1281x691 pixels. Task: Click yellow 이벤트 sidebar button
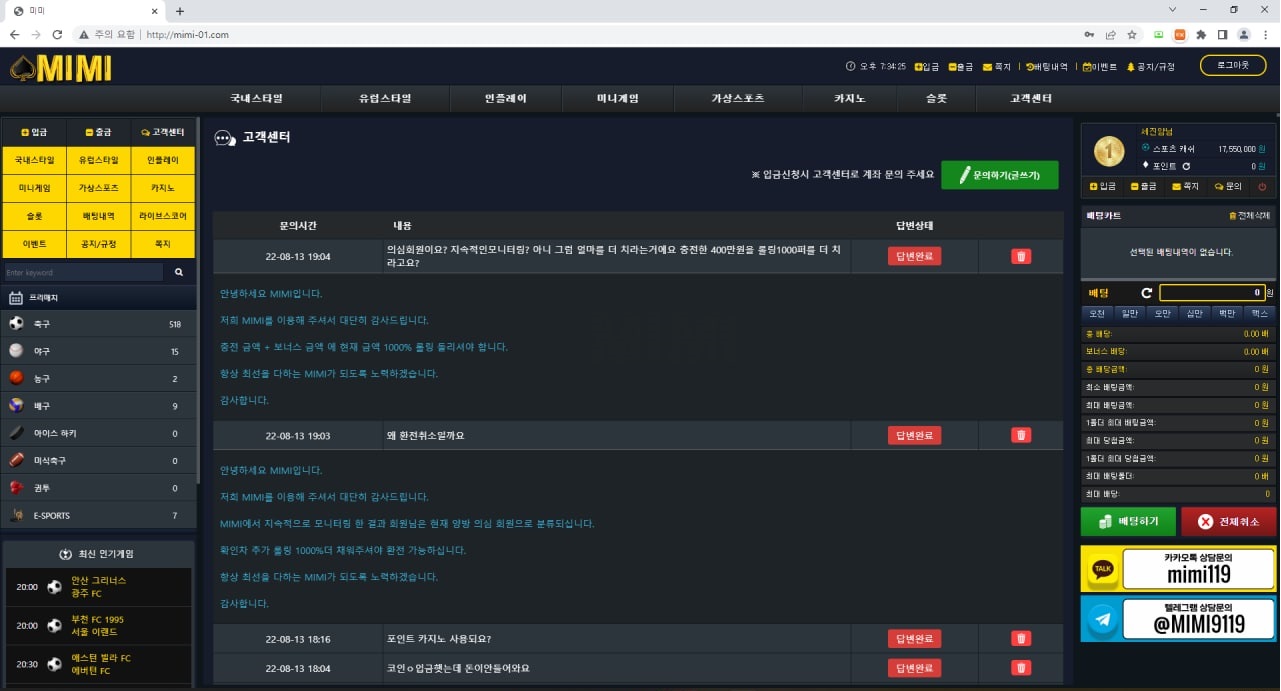(x=34, y=244)
